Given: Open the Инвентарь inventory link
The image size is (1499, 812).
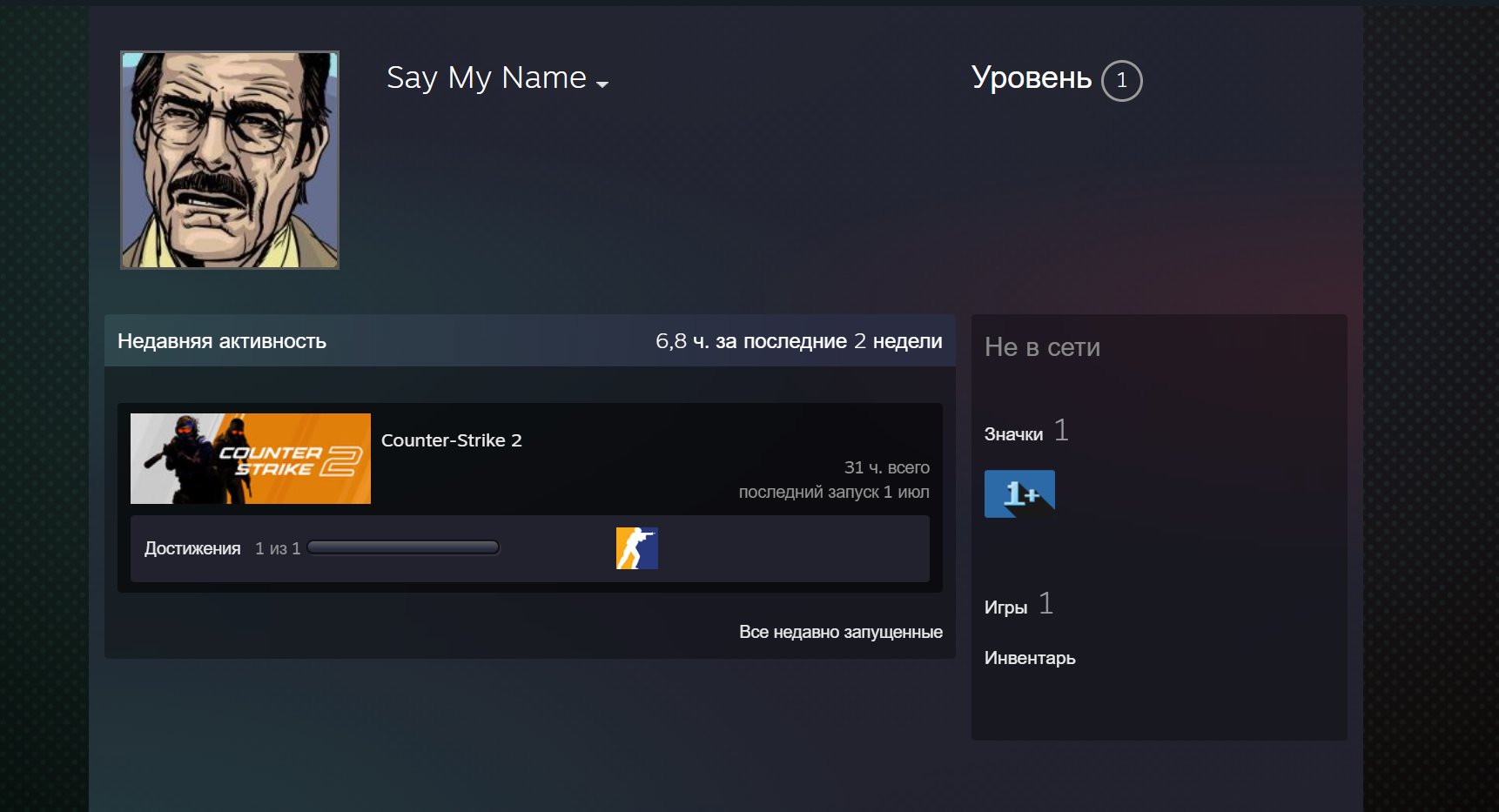Looking at the screenshot, I should point(1030,658).
